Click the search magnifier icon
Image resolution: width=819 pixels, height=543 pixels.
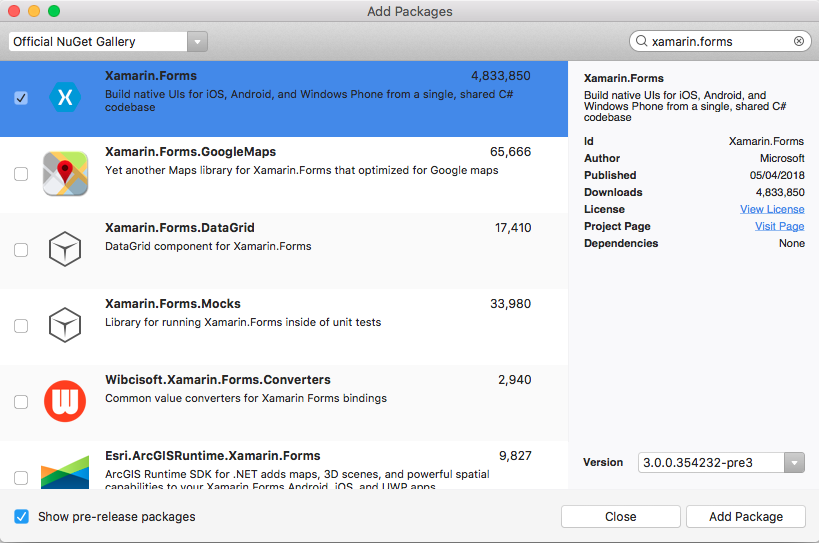[640, 42]
